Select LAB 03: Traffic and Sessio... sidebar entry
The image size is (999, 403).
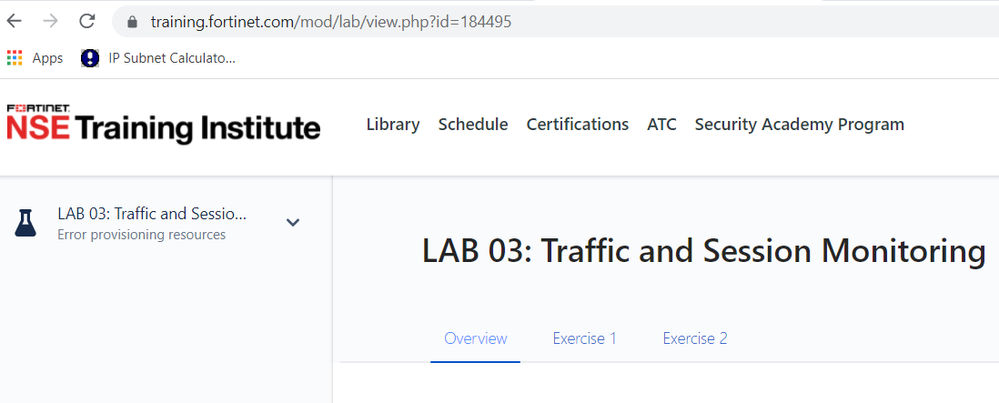coord(152,213)
